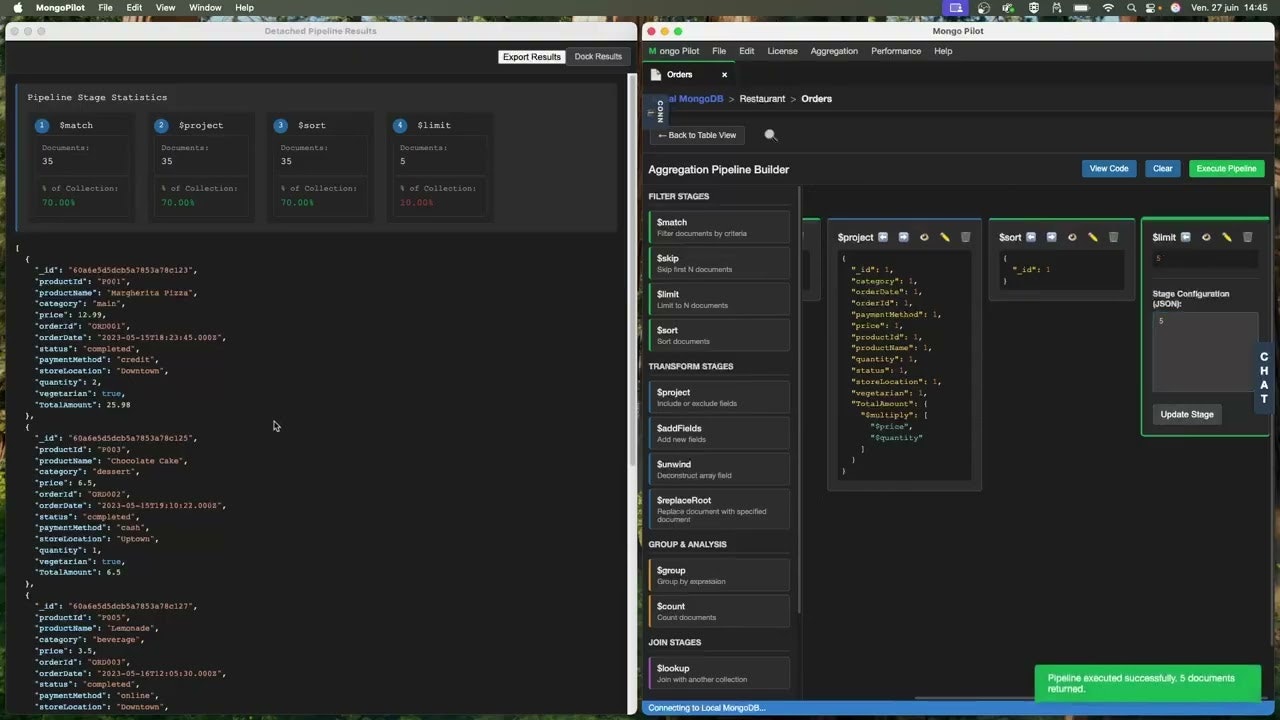1280x720 pixels.
Task: Click the Restaurant breadcrumb link
Action: 762,99
